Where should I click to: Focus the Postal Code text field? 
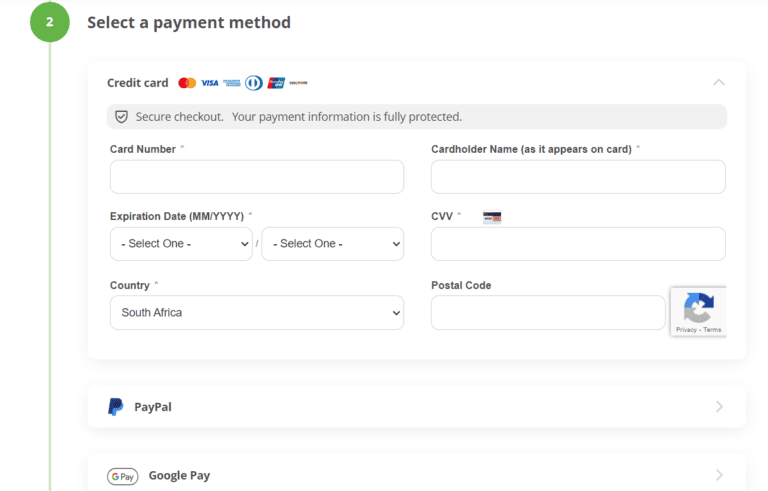pos(547,312)
